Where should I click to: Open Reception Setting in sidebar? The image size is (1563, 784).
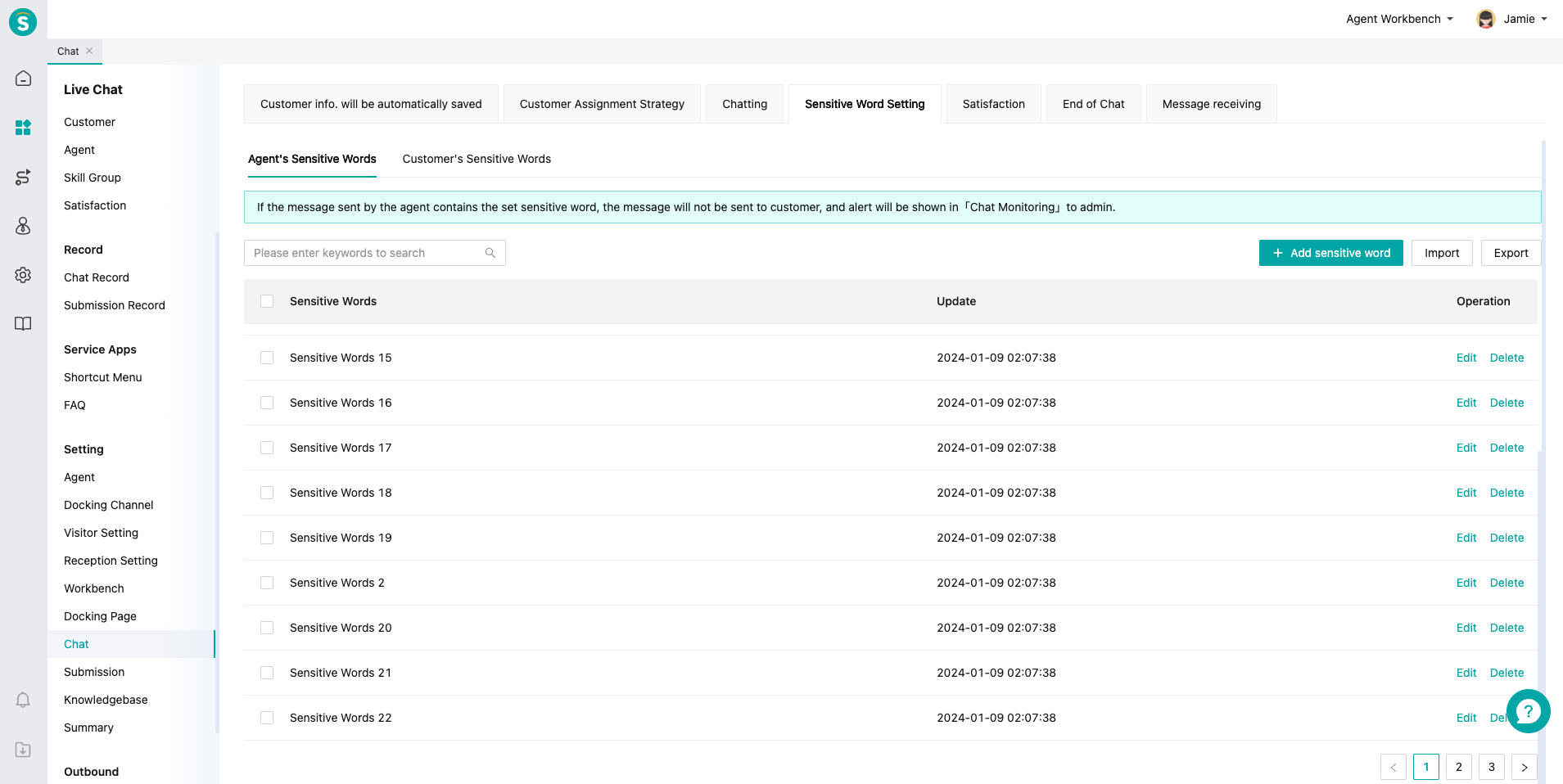[x=111, y=561]
